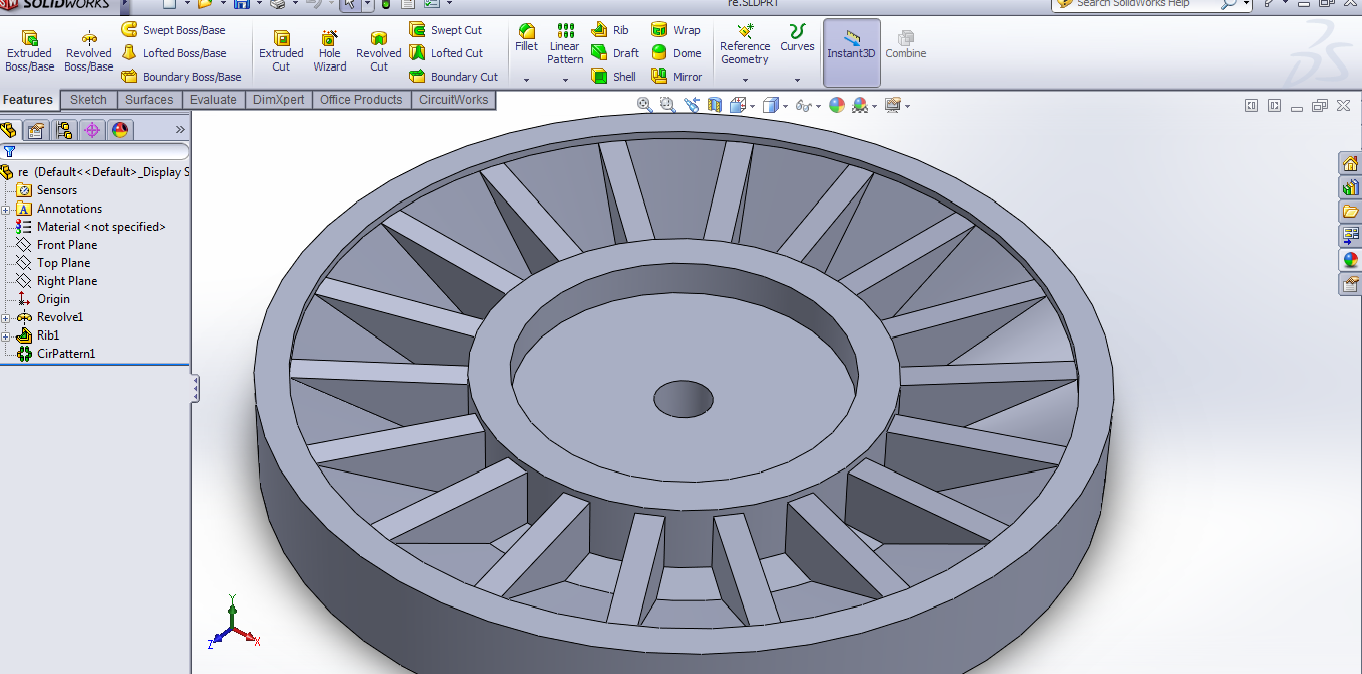Open the PropertyManager panel tab
The image size is (1362, 674).
[36, 130]
